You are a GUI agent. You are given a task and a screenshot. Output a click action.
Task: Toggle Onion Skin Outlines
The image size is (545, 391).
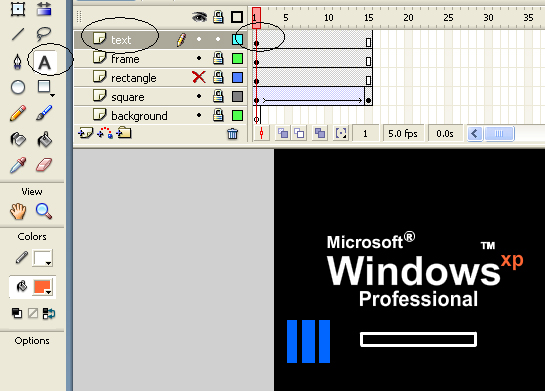click(x=299, y=133)
